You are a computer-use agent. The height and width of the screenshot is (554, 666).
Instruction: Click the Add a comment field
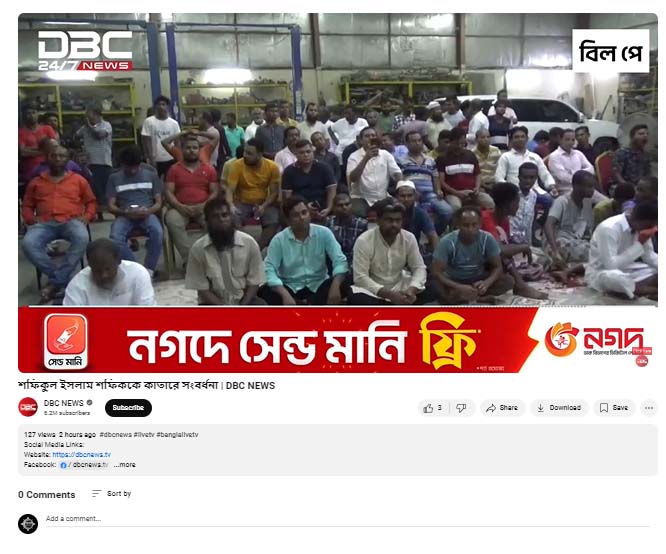tap(347, 519)
